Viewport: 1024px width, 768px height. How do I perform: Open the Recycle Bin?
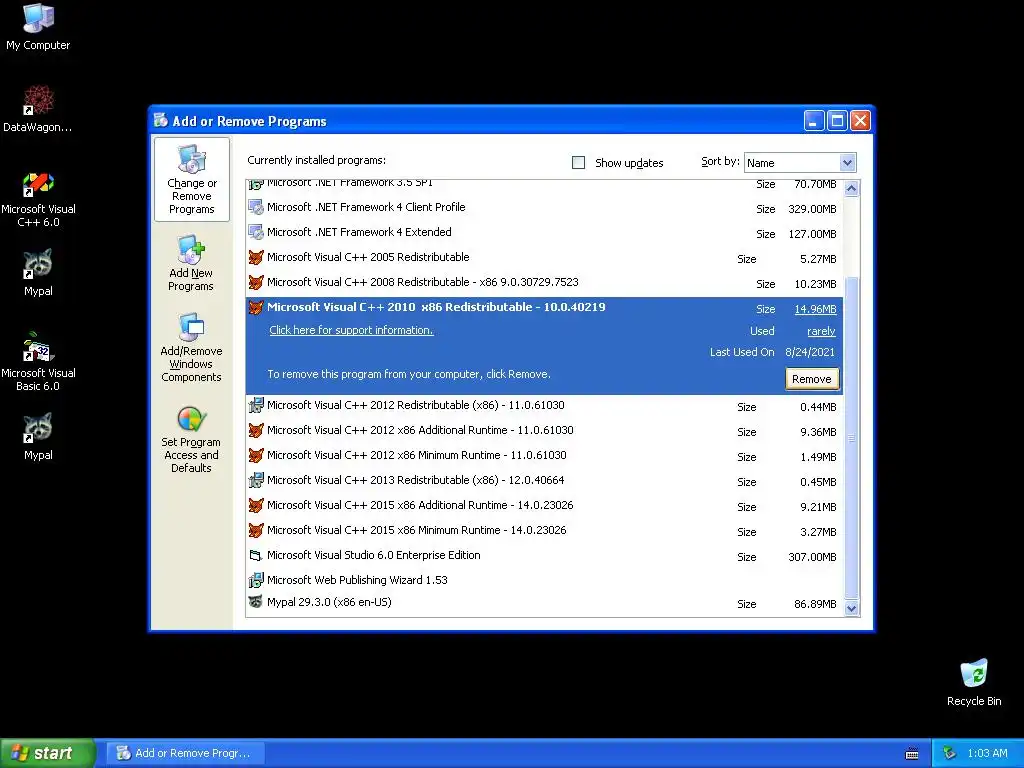coord(974,682)
